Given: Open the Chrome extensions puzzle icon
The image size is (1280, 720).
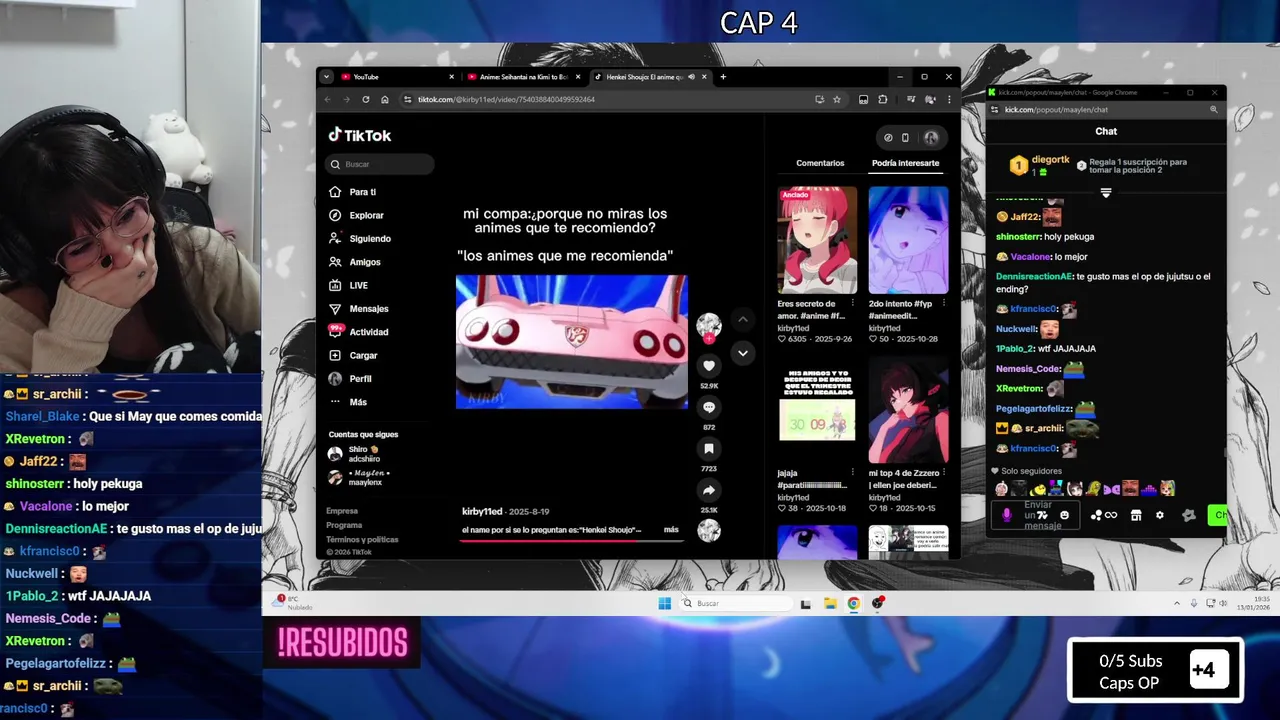Looking at the screenshot, I should [882, 99].
